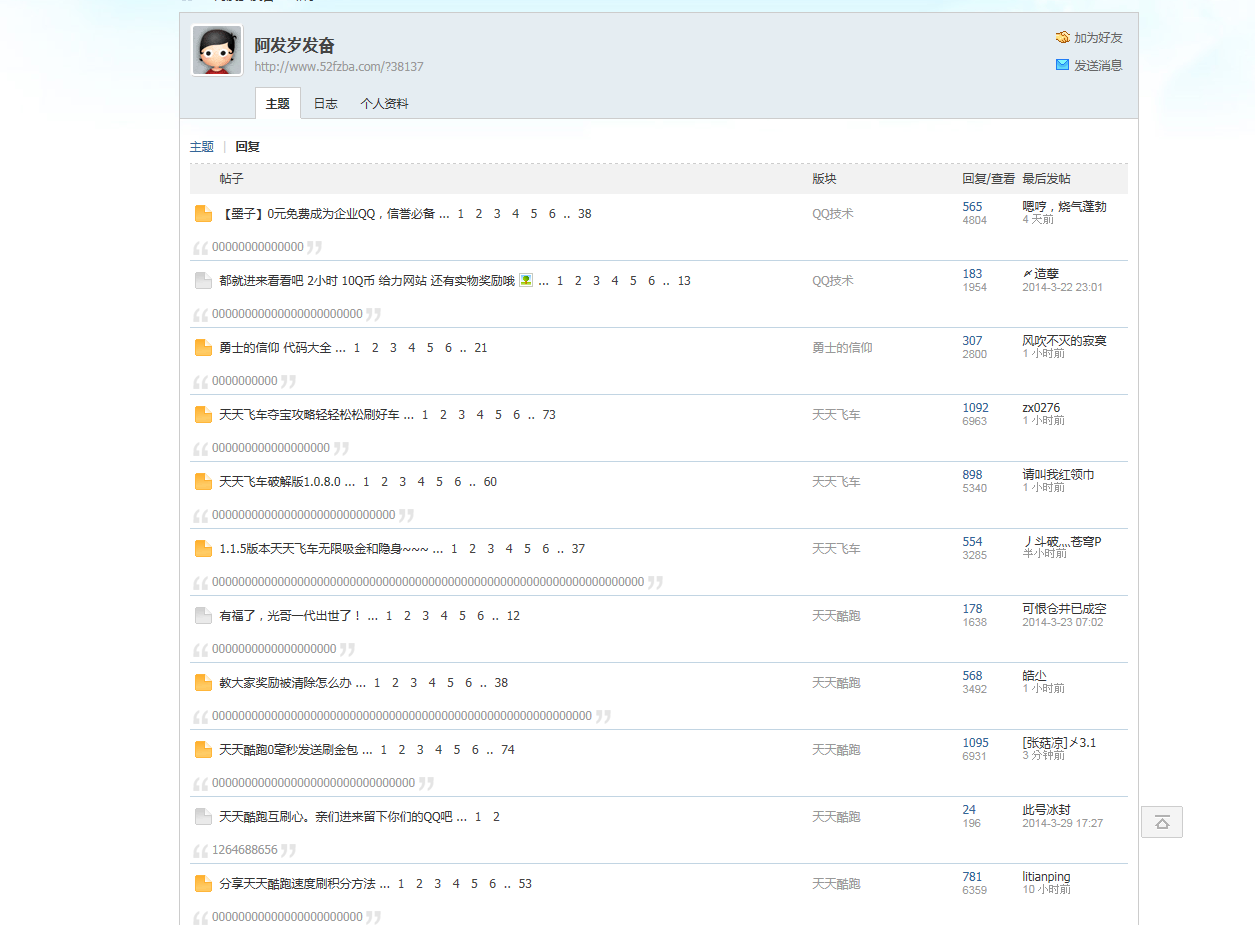Screen dimensions: 1255x925
Task: Click last poster 可恨合并已成空
Action: [x=1064, y=609]
